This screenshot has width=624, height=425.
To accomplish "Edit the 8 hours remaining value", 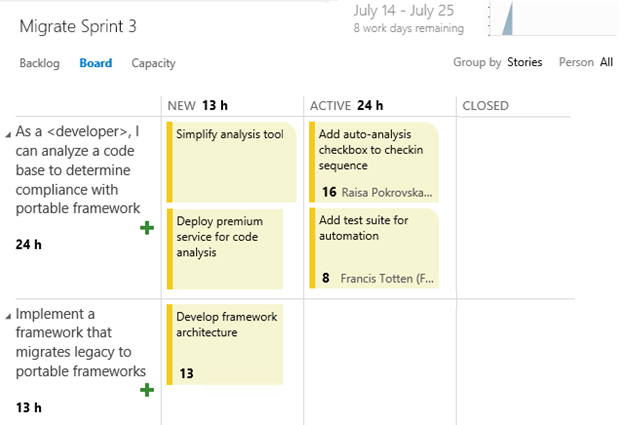I will tap(326, 279).
